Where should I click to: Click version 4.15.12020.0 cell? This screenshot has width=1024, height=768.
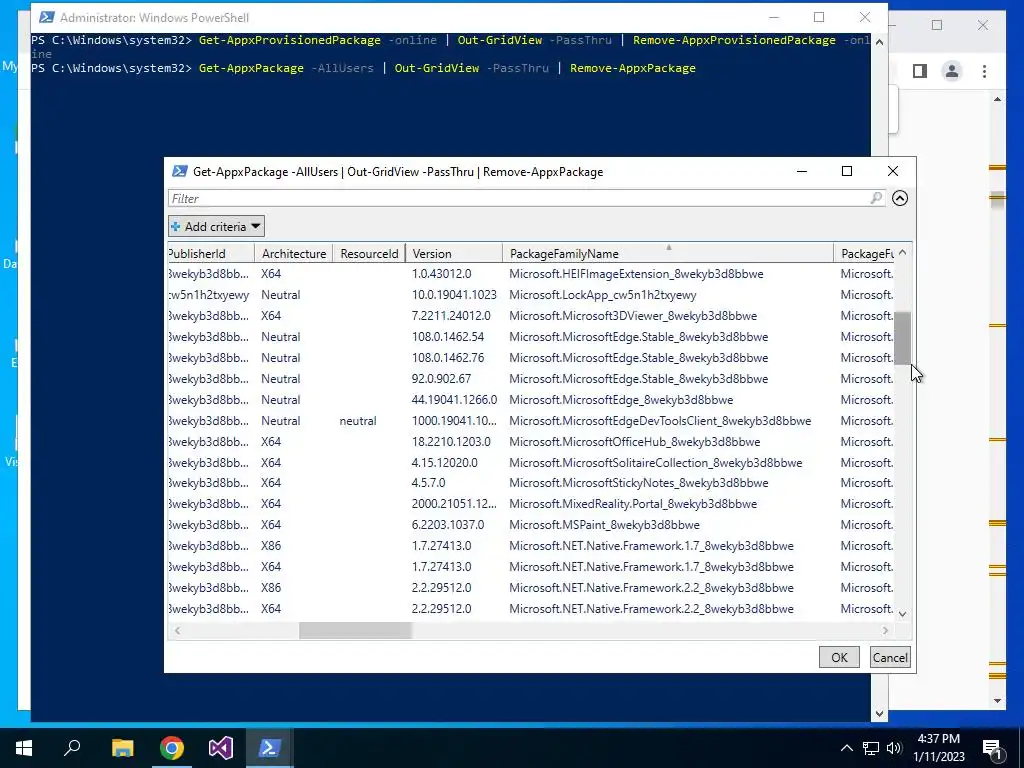[x=445, y=462]
